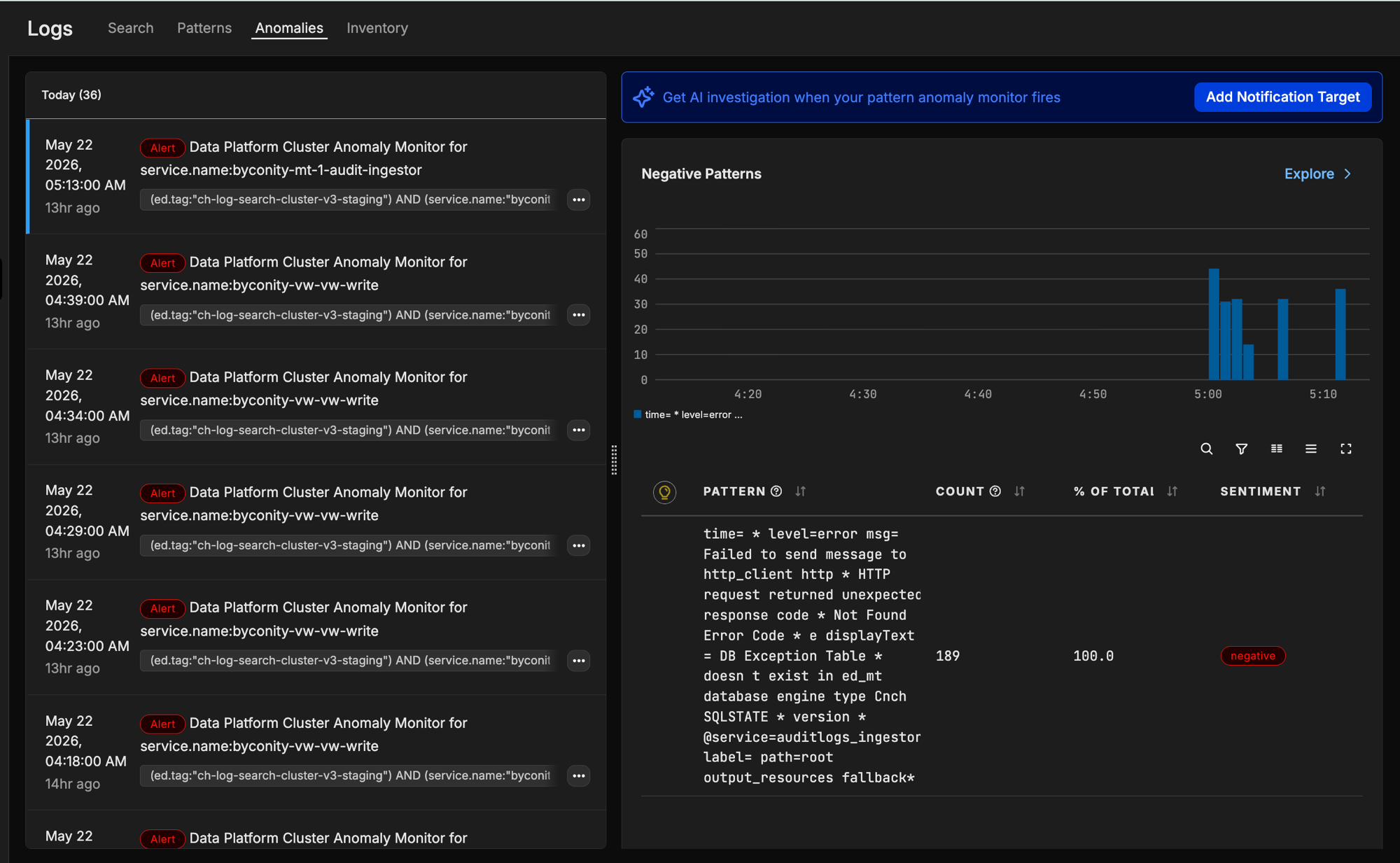Select the 04:23:00 AM vw-write alert title
The height and width of the screenshot is (863, 1400).
304,619
